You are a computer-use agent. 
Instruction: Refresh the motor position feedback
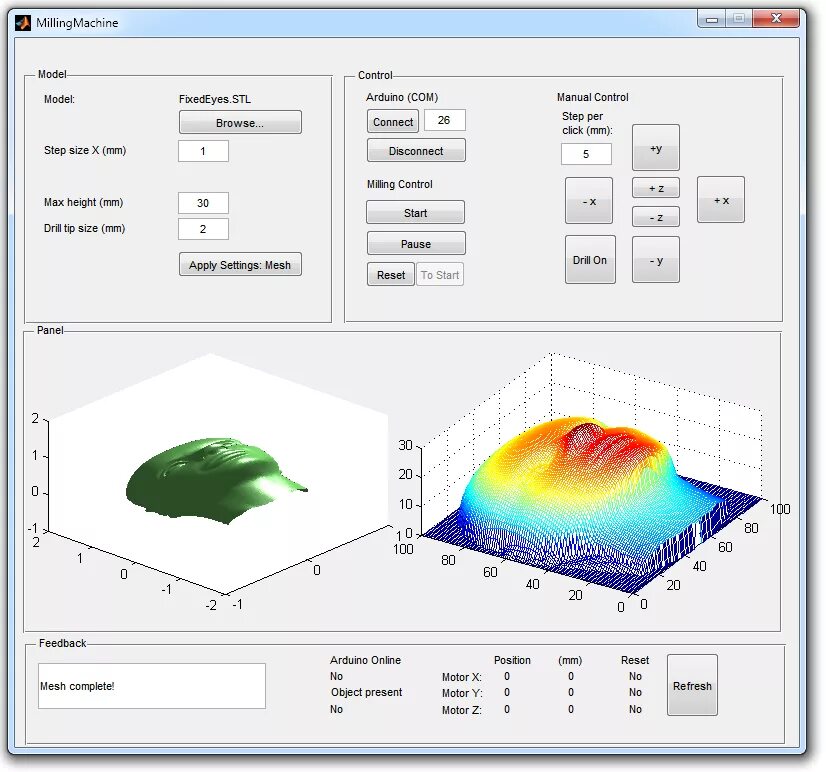click(x=692, y=685)
